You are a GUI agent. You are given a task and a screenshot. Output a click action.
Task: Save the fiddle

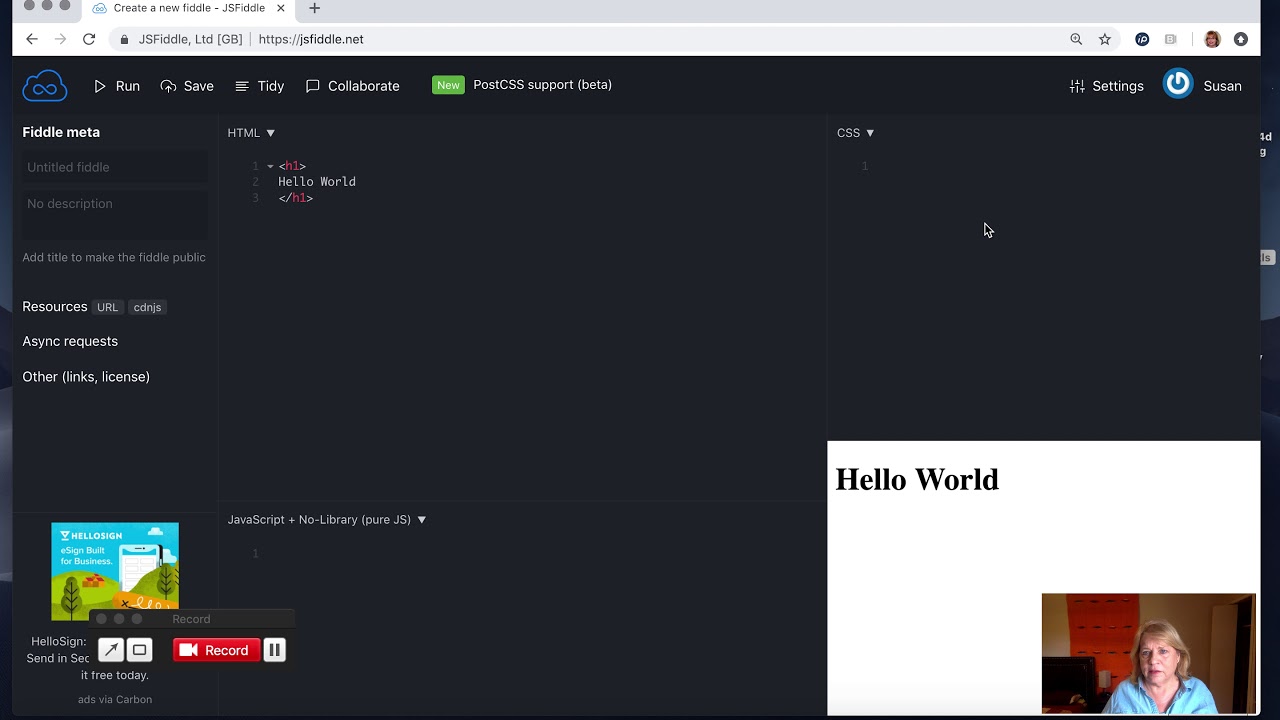tap(187, 86)
